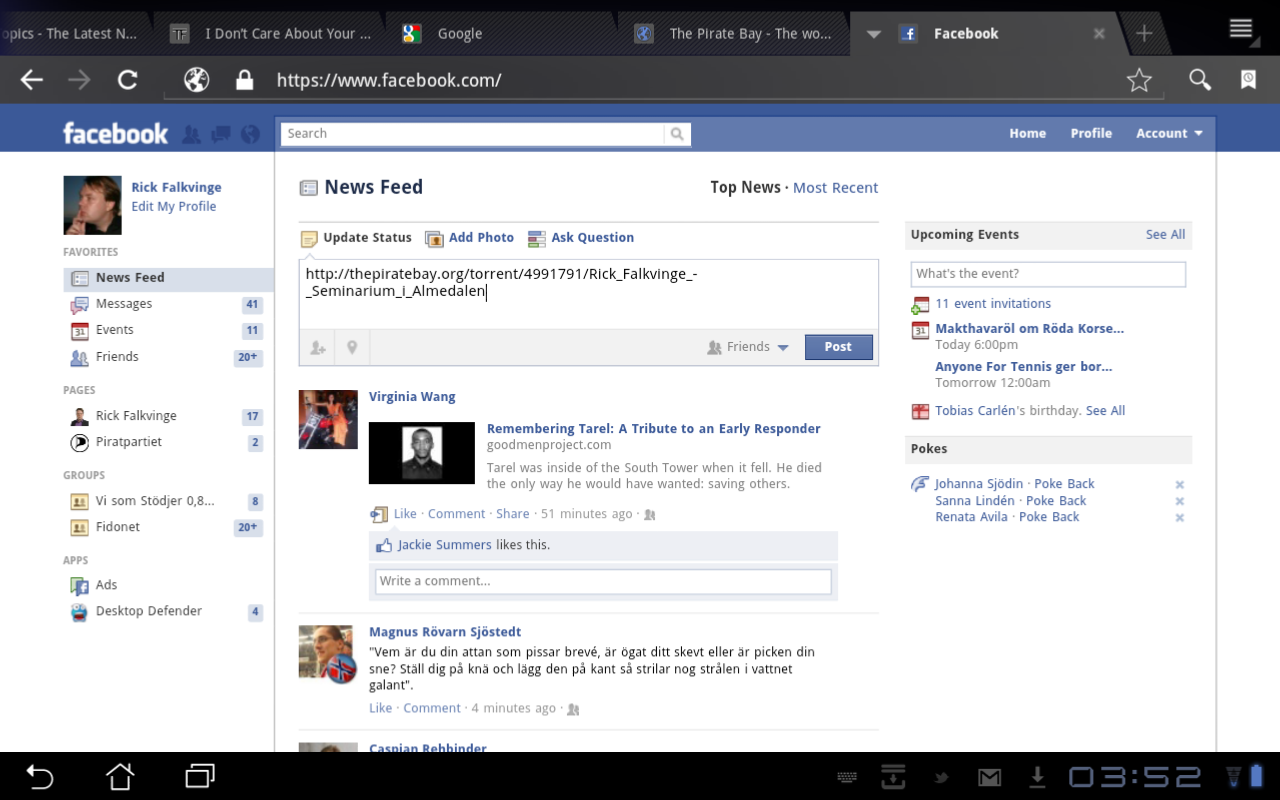The image size is (1280, 800).
Task: Open the Tarel article video thumbnail
Action: [x=422, y=453]
